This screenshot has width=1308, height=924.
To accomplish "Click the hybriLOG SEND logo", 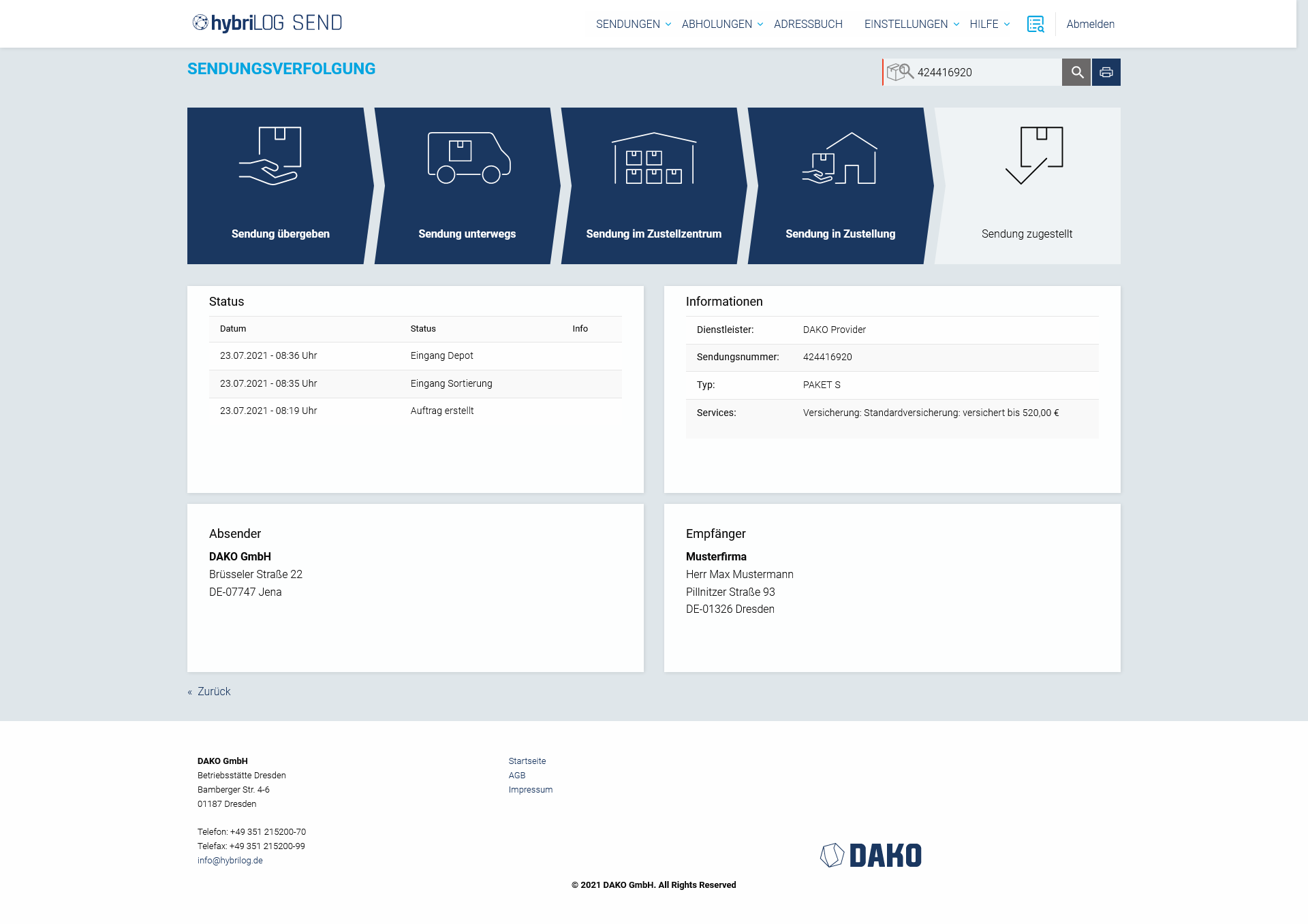I will pyautogui.click(x=267, y=23).
